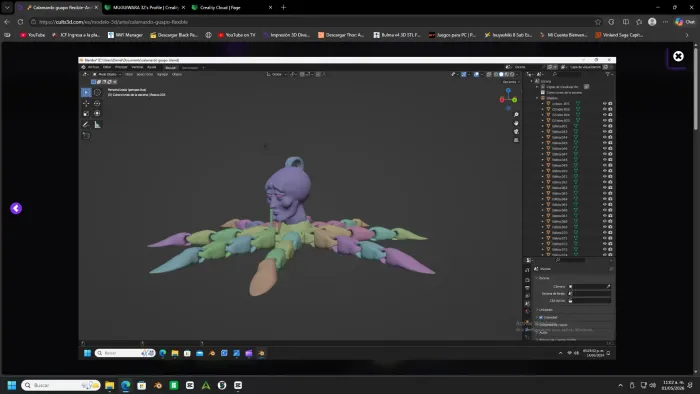Image resolution: width=700 pixels, height=394 pixels.
Task: Open the Mi Cuenta Bienven... bookmark
Action: [x=563, y=35]
